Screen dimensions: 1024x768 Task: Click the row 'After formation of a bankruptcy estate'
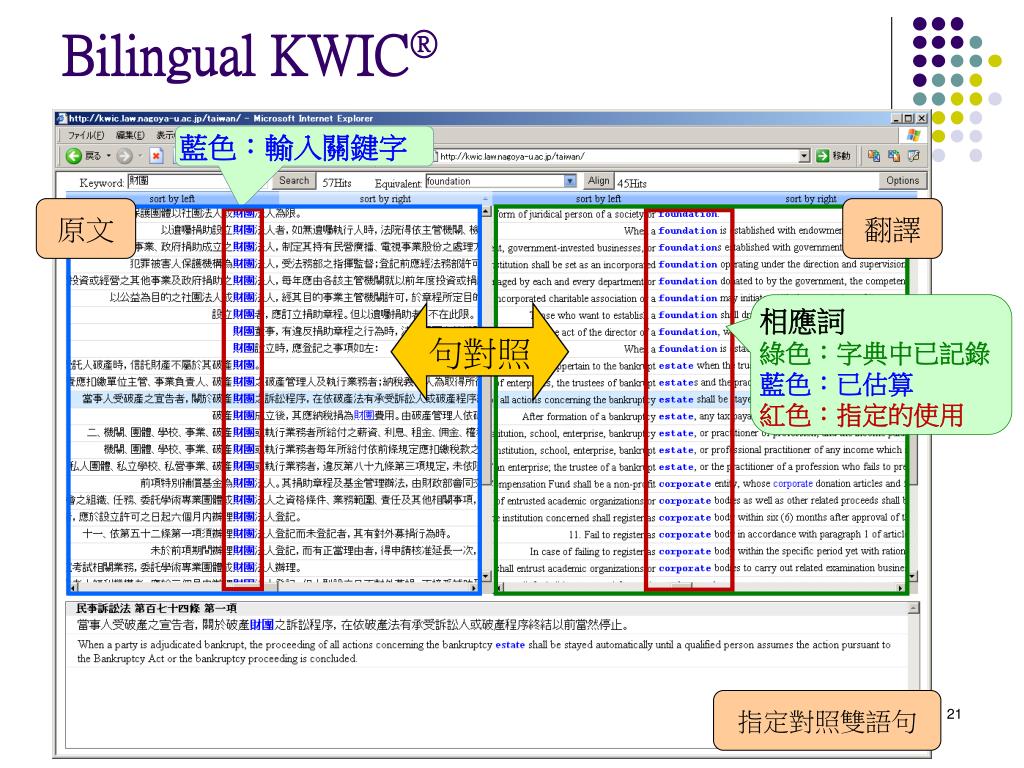(703, 416)
